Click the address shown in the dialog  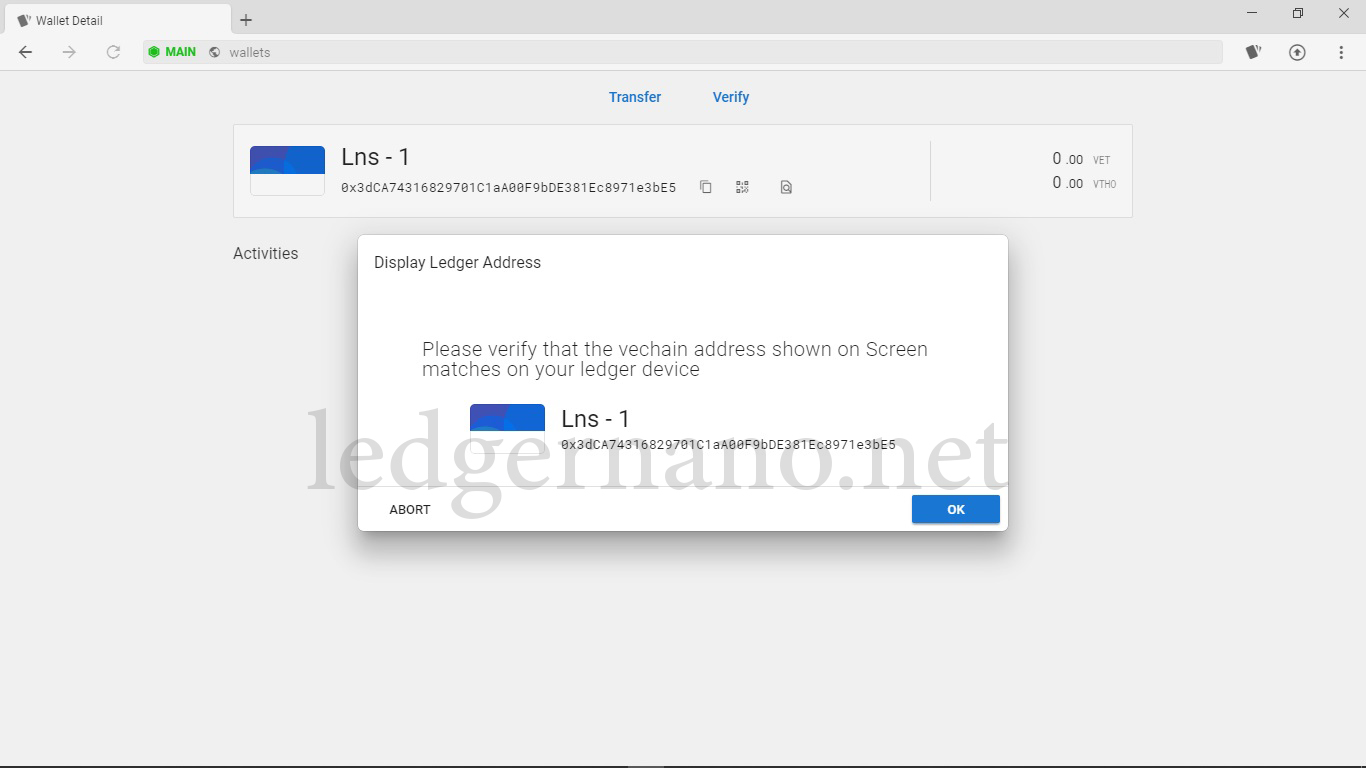pos(728,445)
